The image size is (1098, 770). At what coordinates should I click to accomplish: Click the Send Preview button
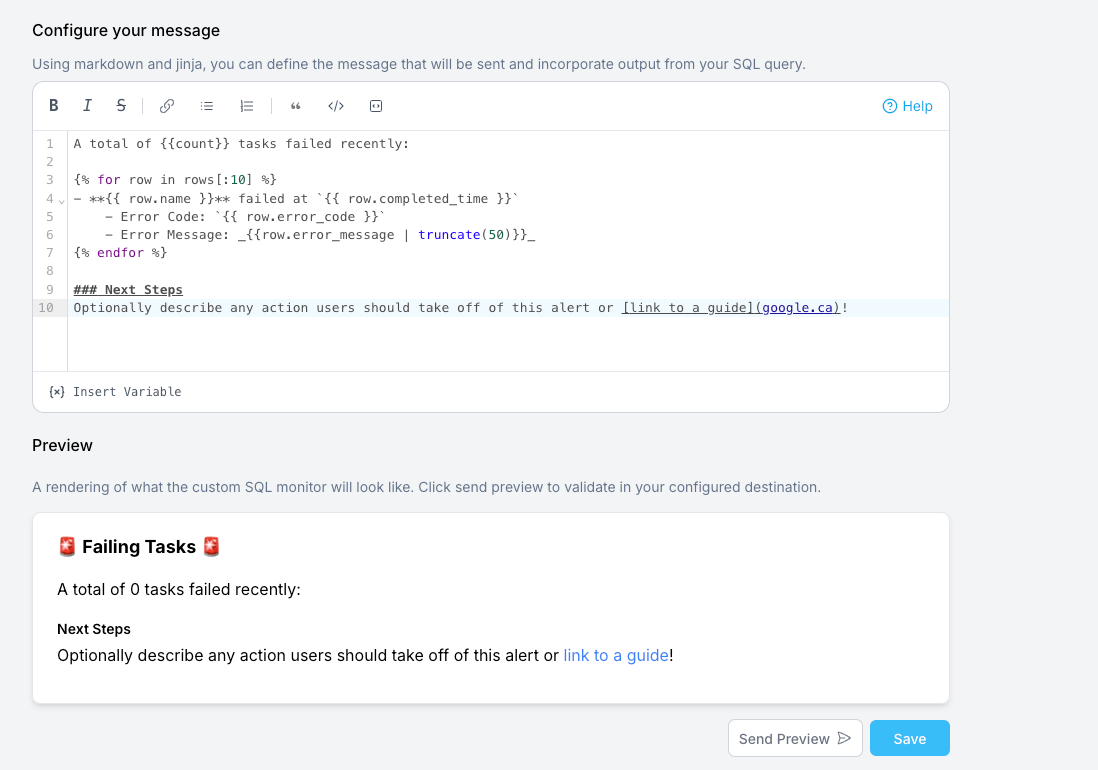pyautogui.click(x=795, y=738)
